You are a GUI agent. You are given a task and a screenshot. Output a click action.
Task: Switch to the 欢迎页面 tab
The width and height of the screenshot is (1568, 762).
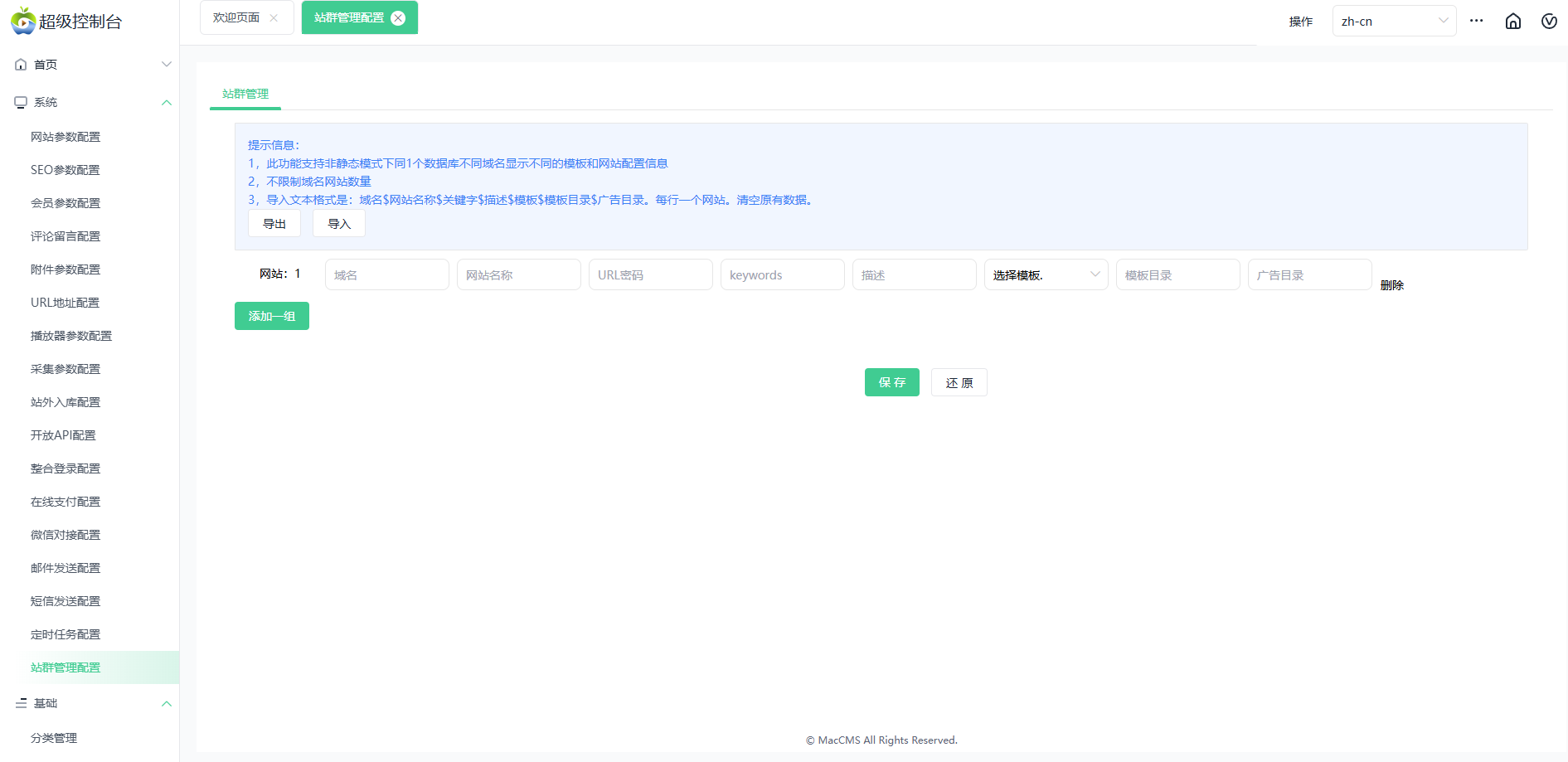coord(236,17)
